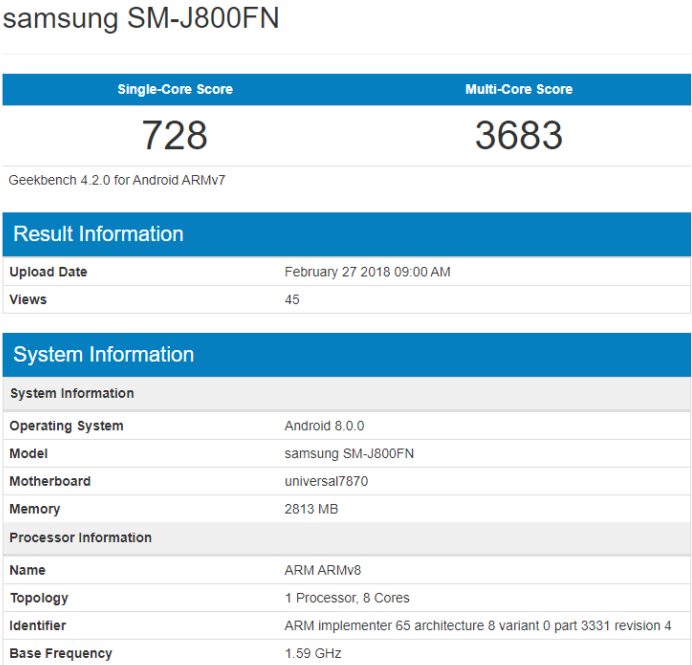The width and height of the screenshot is (692, 665).
Task: Select the 'universal7870' value
Action: coord(326,481)
